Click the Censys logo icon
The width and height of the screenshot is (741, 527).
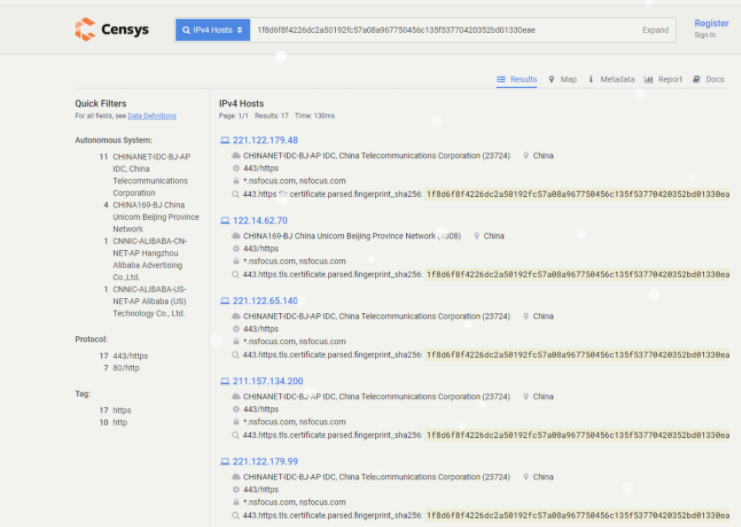click(85, 29)
